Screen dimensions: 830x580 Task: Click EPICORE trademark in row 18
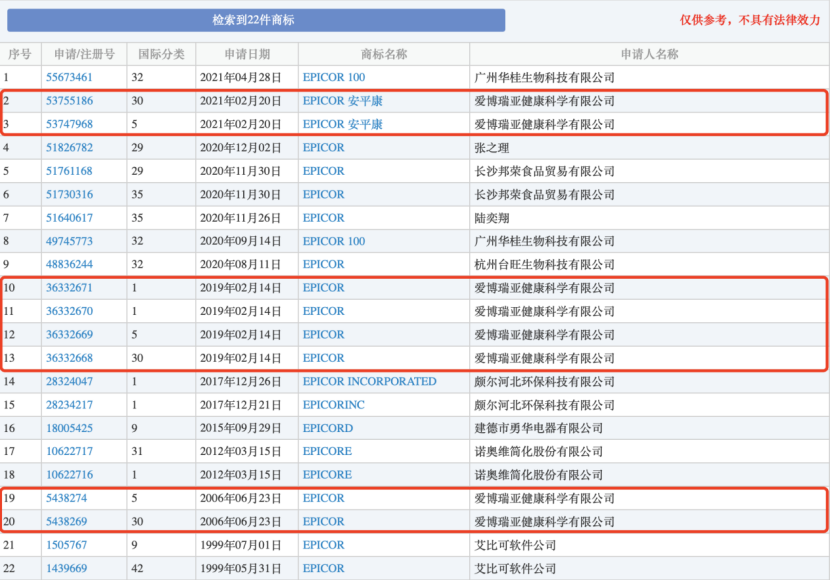tap(327, 475)
